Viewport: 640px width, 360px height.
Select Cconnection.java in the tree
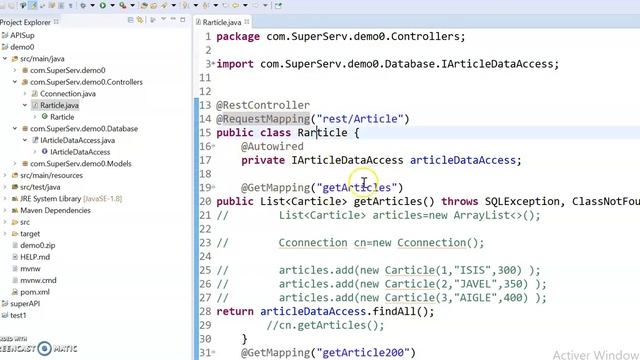68,93
